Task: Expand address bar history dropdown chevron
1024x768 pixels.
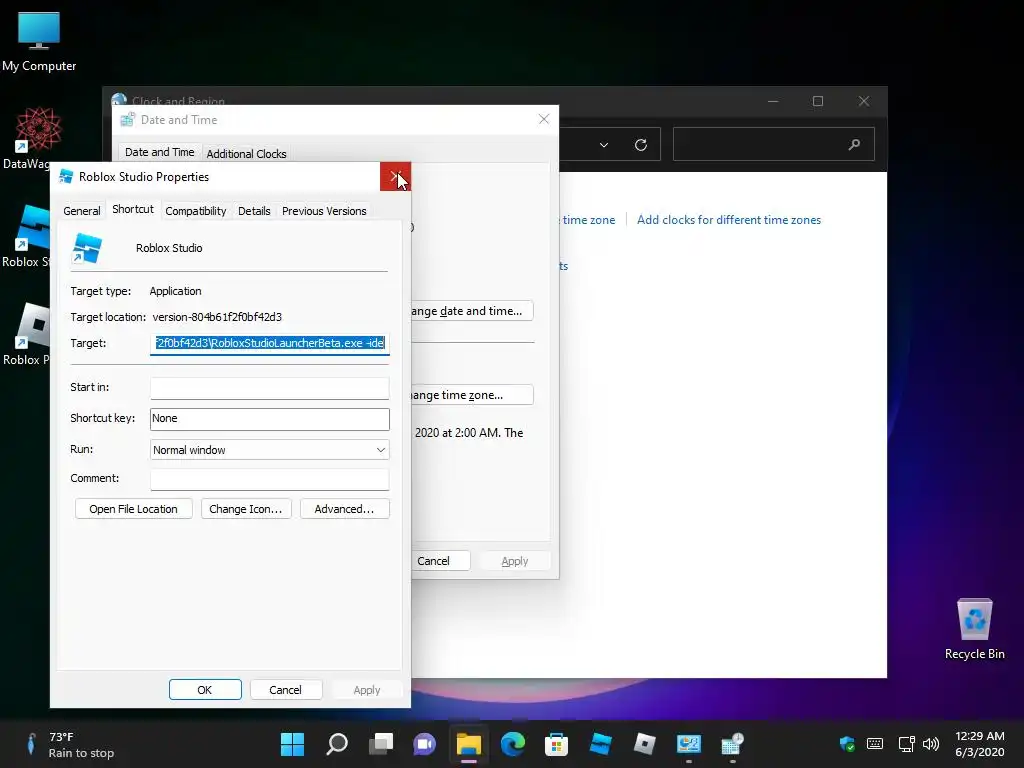Action: tap(604, 145)
